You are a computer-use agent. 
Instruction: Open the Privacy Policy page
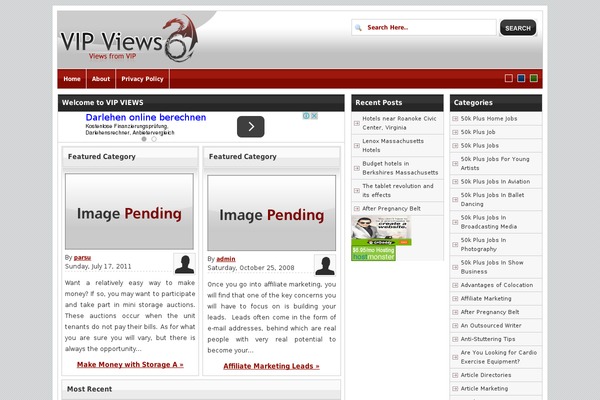pyautogui.click(x=142, y=79)
